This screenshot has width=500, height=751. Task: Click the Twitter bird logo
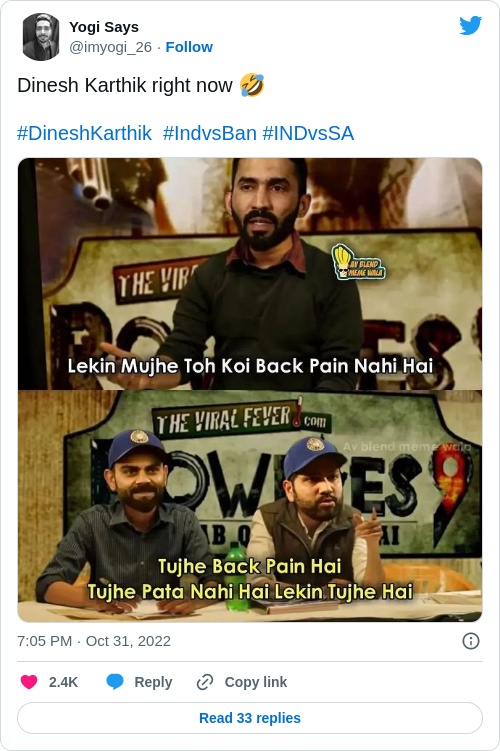(x=470, y=25)
